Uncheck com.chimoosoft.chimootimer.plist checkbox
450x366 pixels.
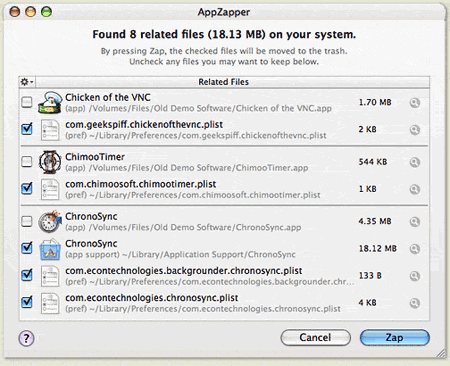27,188
